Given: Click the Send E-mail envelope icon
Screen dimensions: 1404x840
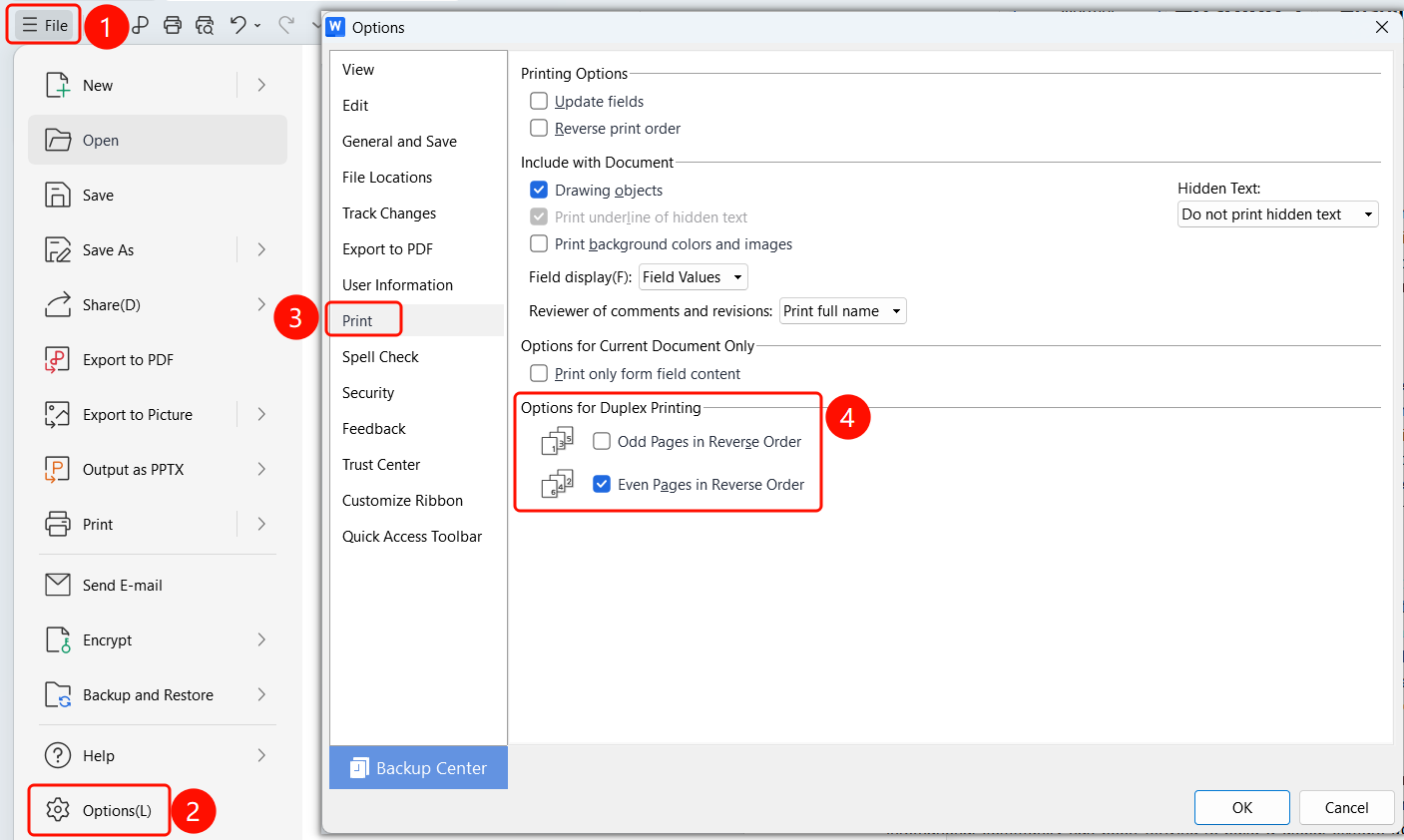Looking at the screenshot, I should pyautogui.click(x=58, y=586).
